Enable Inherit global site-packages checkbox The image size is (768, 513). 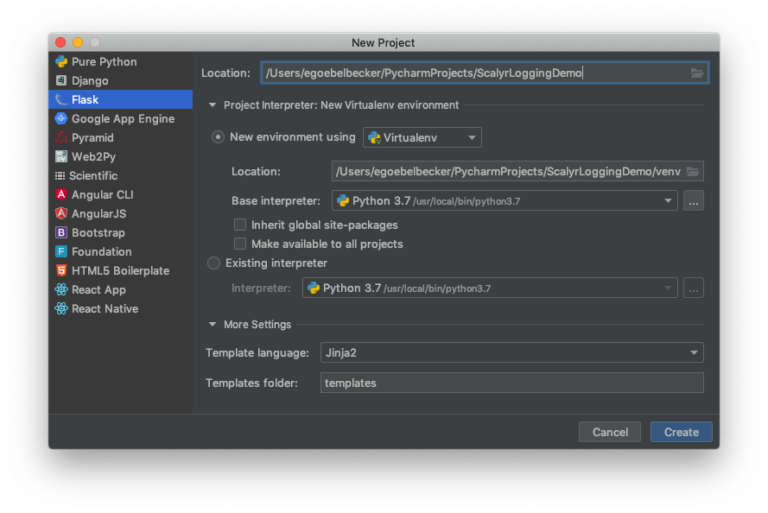pos(240,225)
